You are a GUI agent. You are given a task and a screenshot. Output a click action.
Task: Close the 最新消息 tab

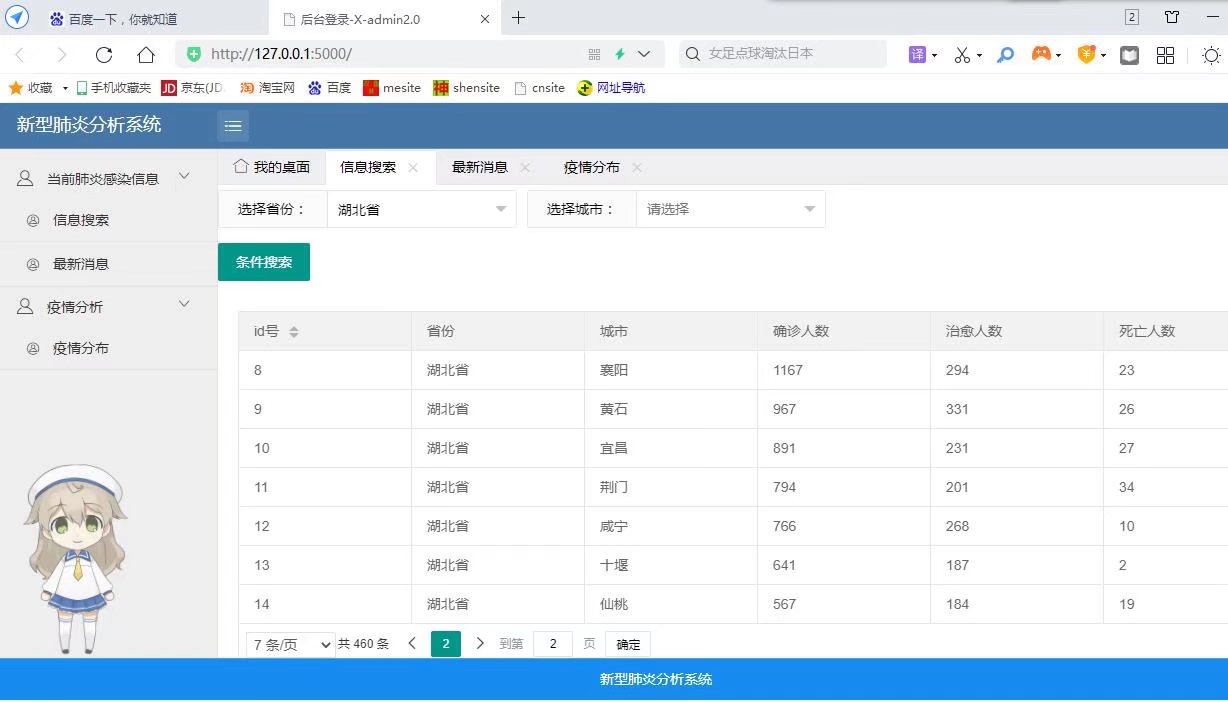525,168
